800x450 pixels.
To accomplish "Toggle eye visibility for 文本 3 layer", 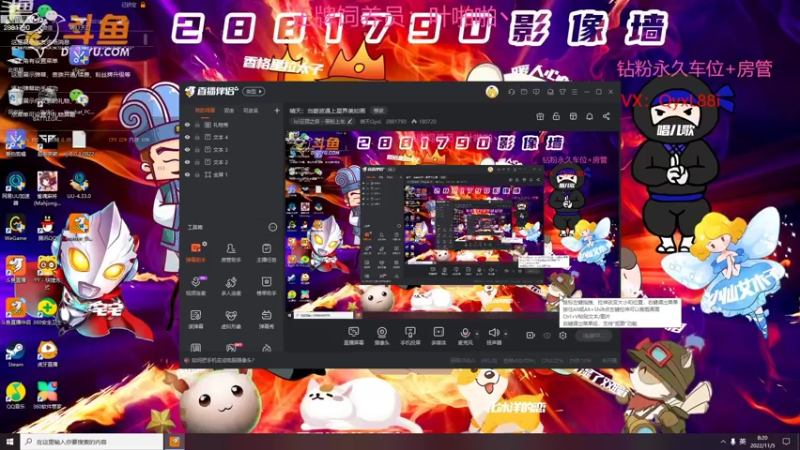I will [187, 149].
